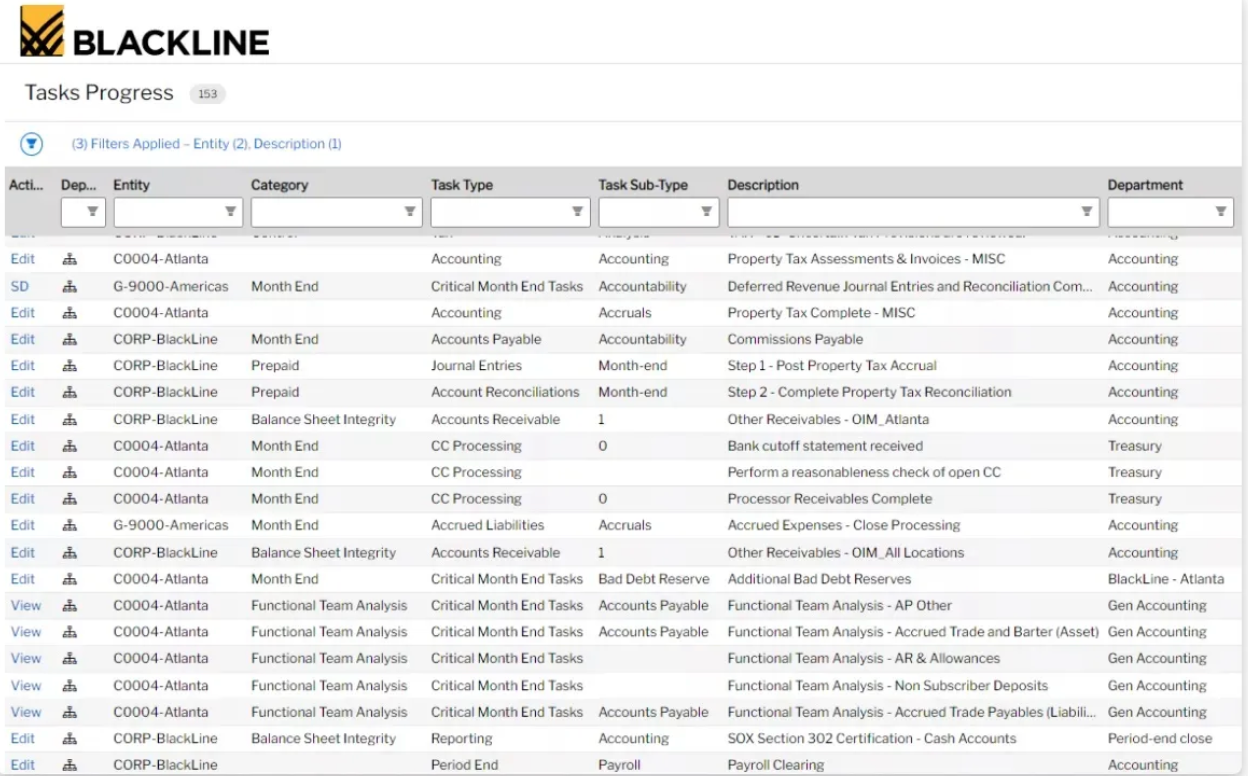Click Edit on Accrued Expenses - Close Processing row
1248x776 pixels.
tap(22, 525)
